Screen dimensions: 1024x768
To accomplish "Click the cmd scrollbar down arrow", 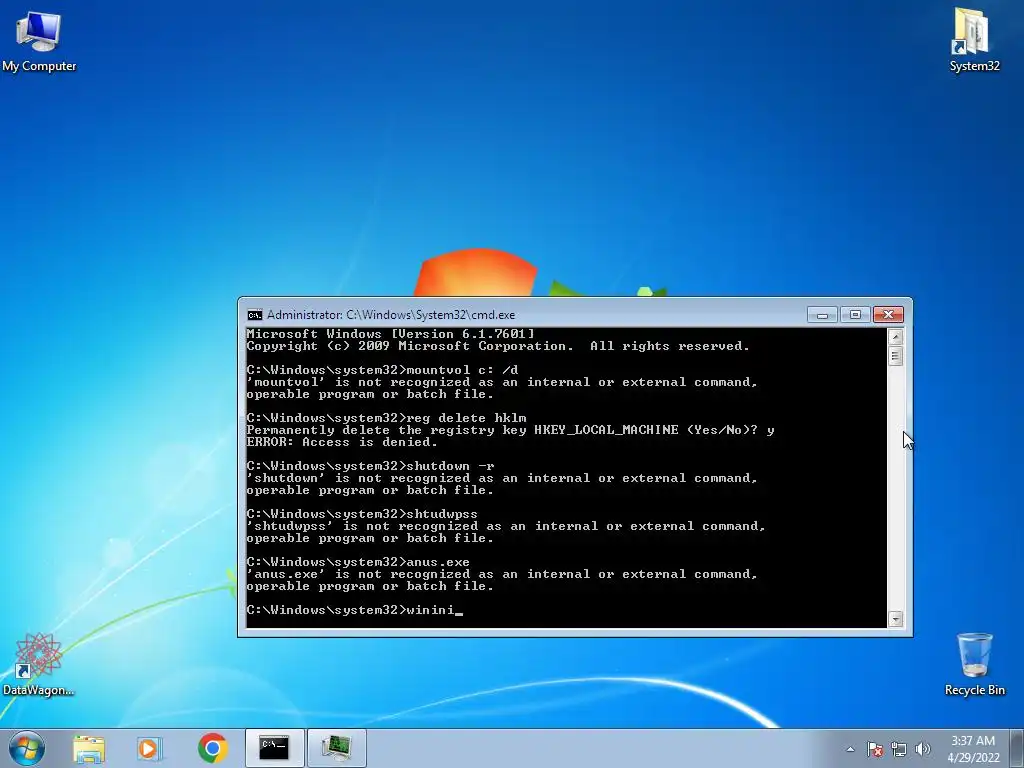I will pos(895,618).
